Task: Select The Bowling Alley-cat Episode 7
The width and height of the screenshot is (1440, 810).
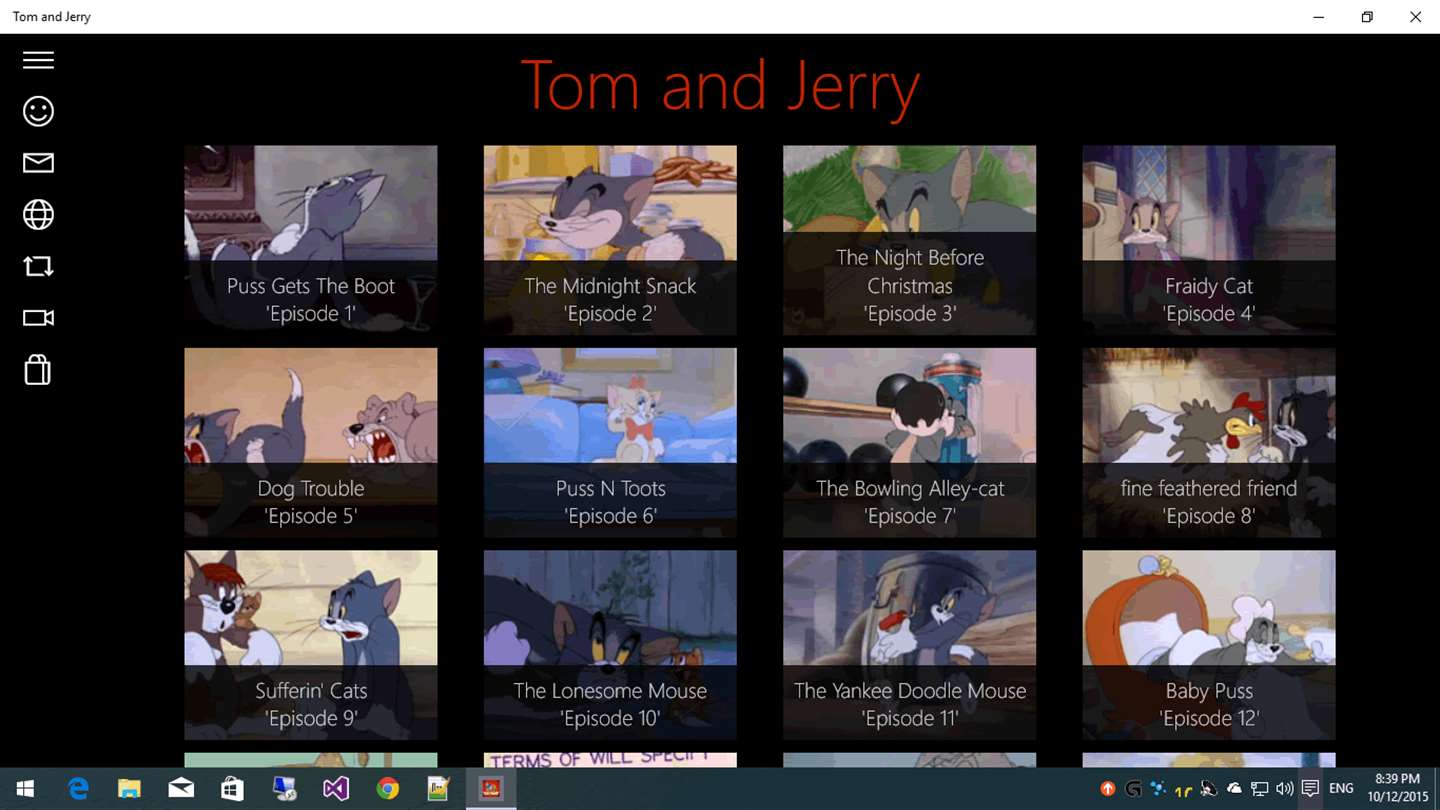Action: click(x=909, y=442)
